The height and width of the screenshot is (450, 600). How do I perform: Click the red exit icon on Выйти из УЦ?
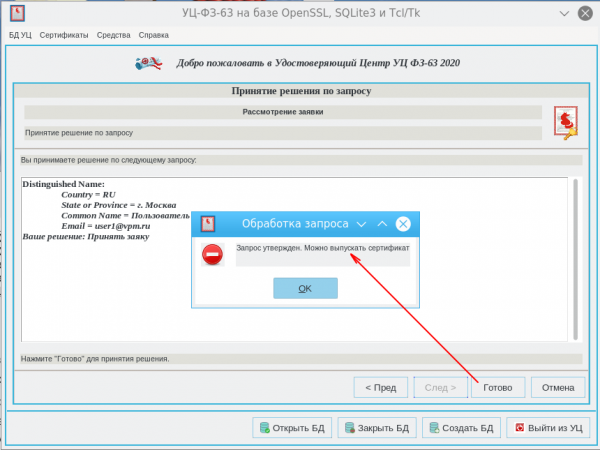pyautogui.click(x=517, y=428)
